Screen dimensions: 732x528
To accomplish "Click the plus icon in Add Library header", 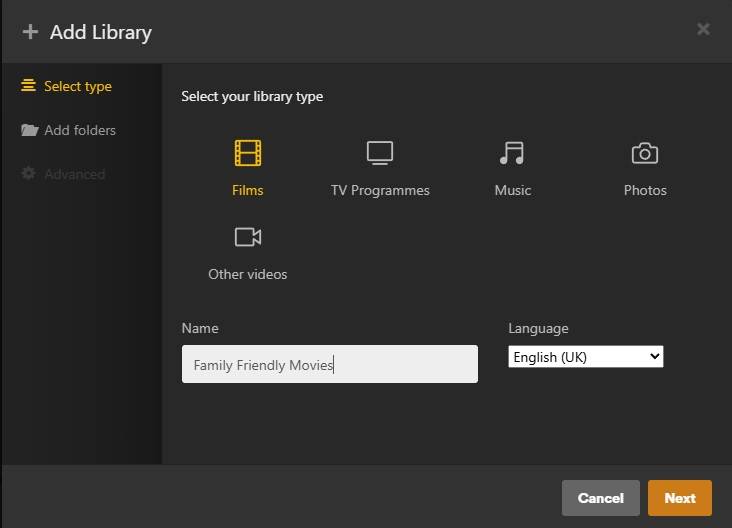I will pyautogui.click(x=30, y=32).
